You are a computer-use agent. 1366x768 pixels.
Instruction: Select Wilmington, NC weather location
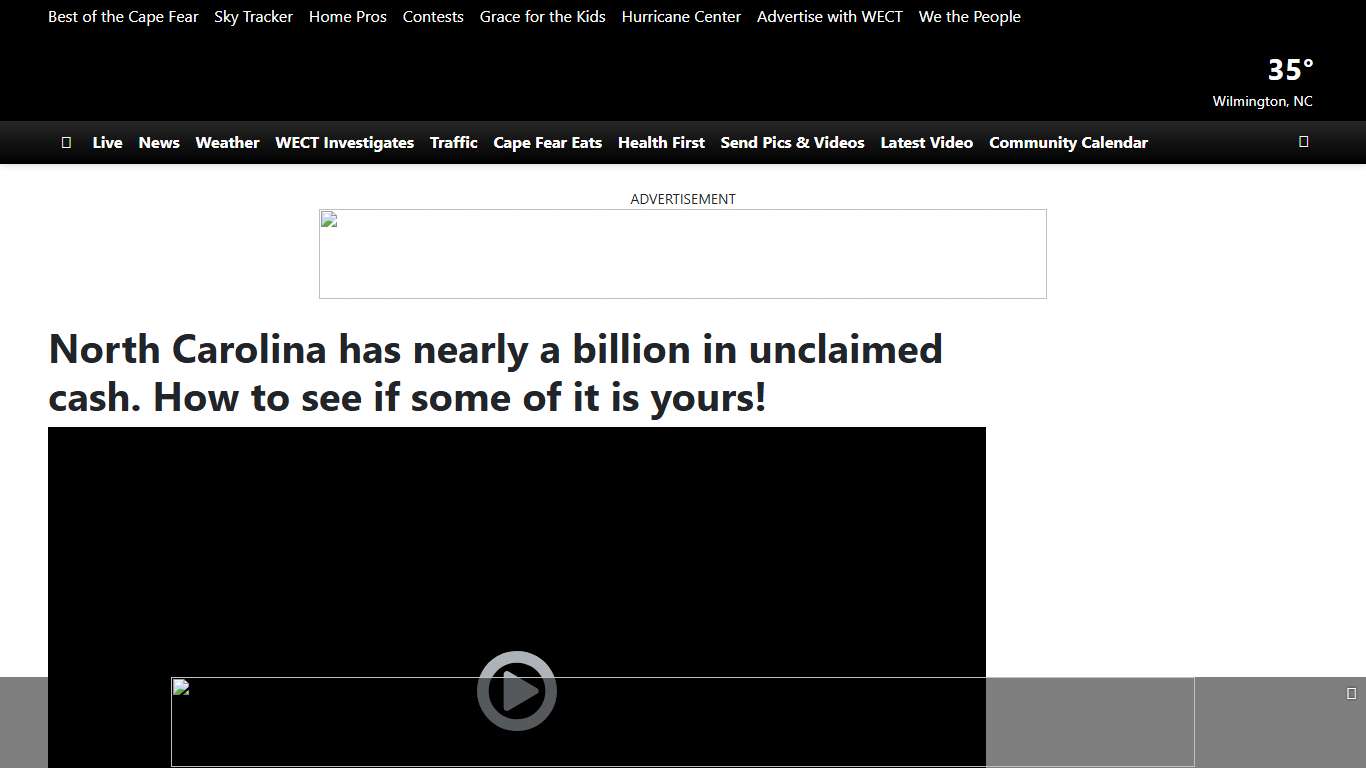(1262, 101)
